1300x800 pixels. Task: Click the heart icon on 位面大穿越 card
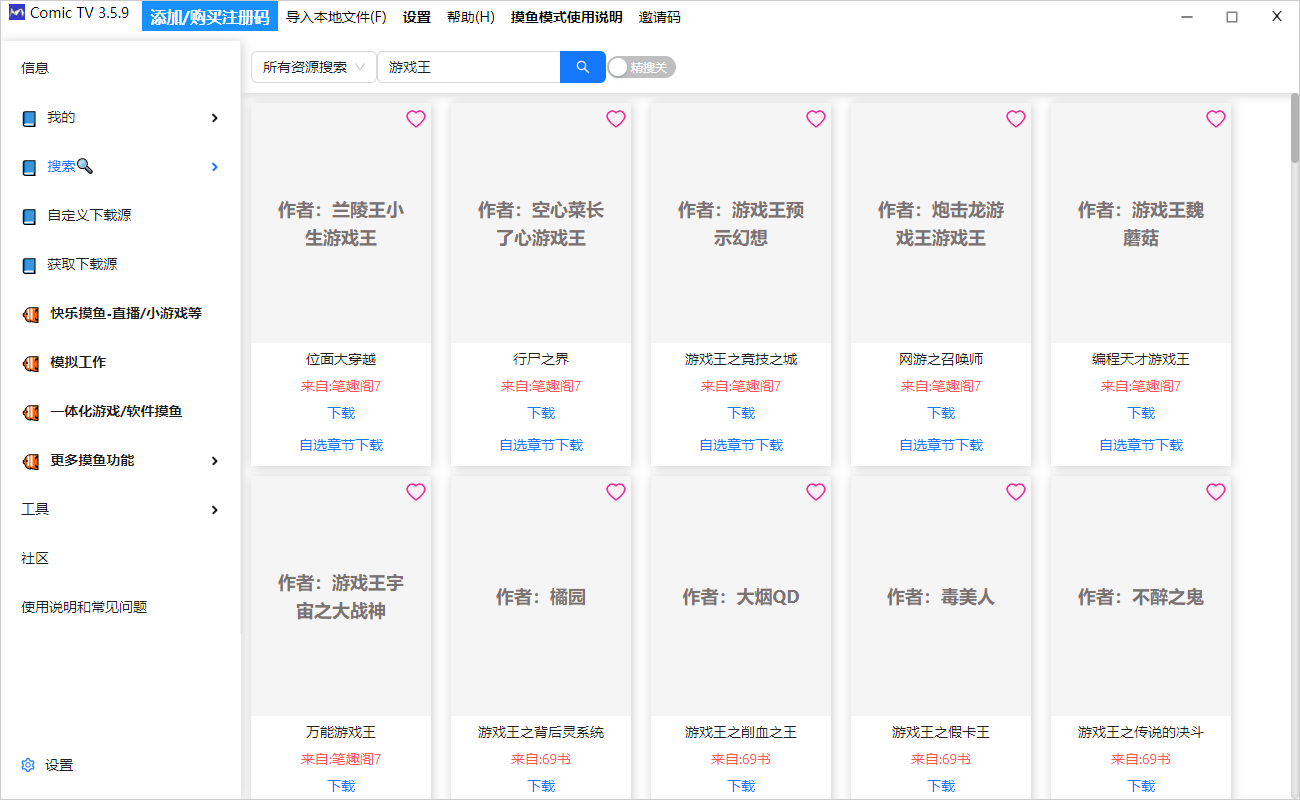[416, 119]
